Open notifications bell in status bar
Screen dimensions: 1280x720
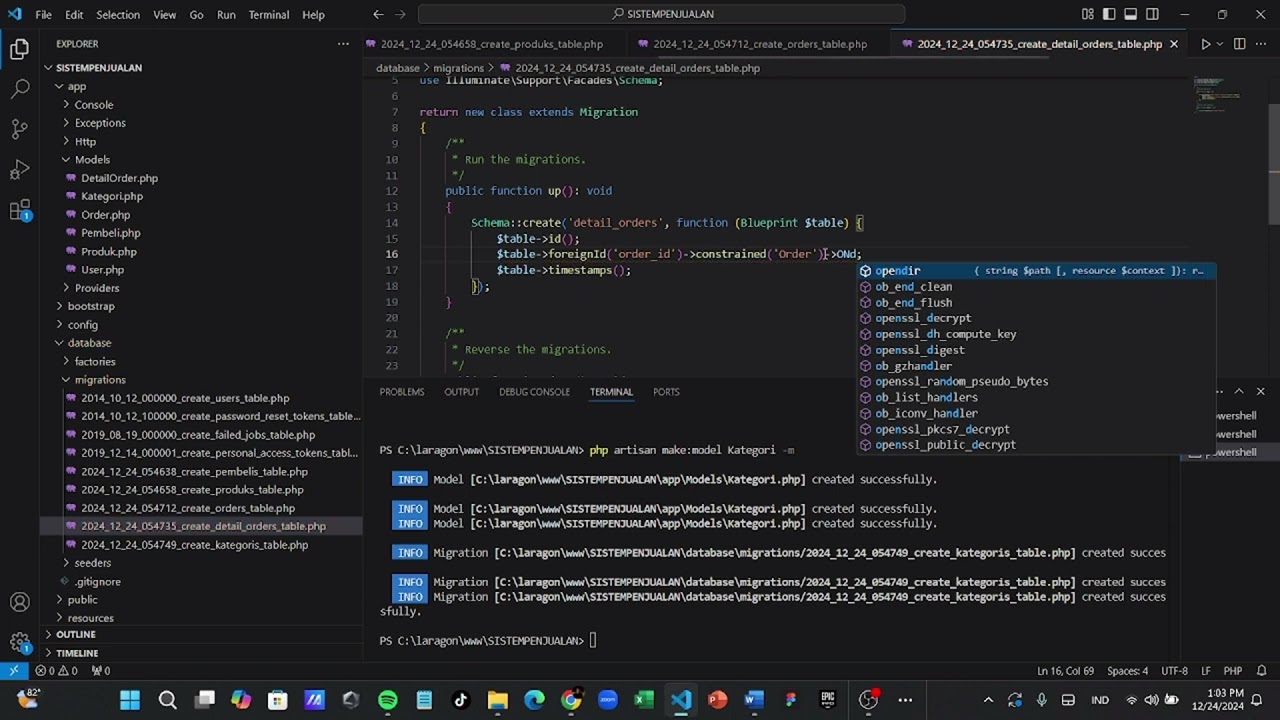(x=1262, y=671)
